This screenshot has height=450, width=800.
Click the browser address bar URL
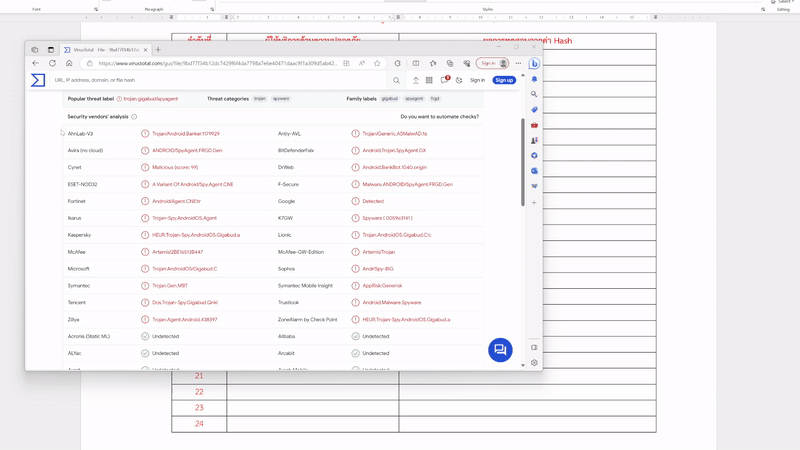(217, 63)
